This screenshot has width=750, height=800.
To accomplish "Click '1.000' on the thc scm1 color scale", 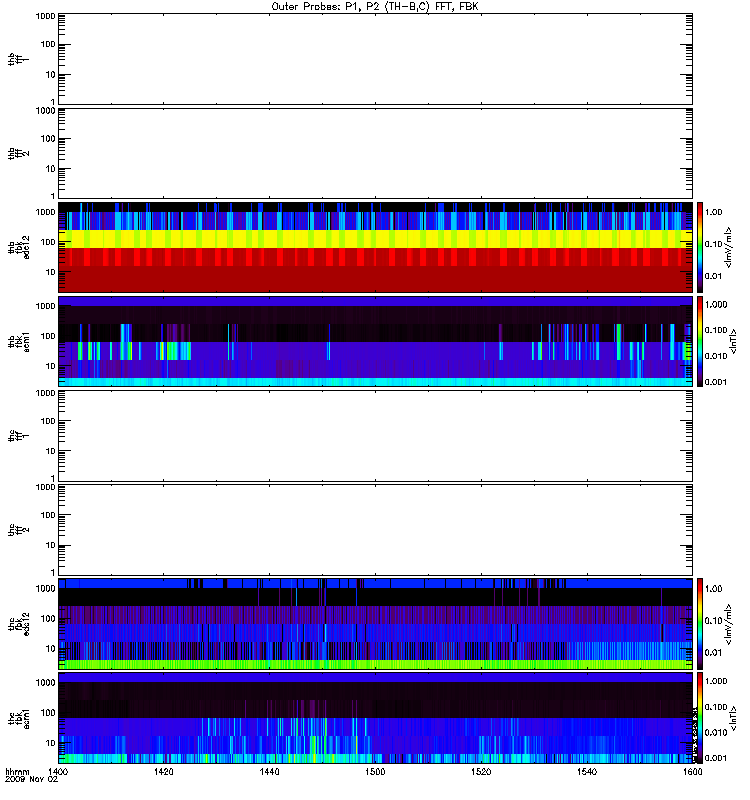I will [716, 681].
